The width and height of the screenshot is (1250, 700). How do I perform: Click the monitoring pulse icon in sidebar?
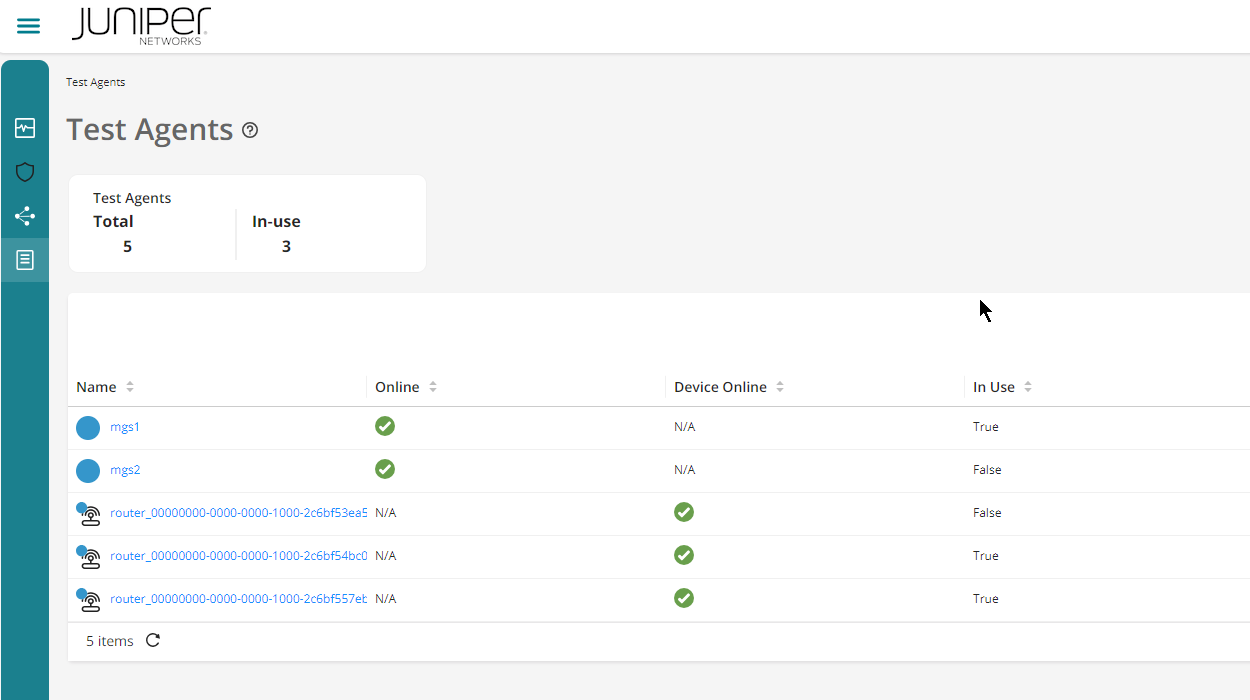coord(25,128)
